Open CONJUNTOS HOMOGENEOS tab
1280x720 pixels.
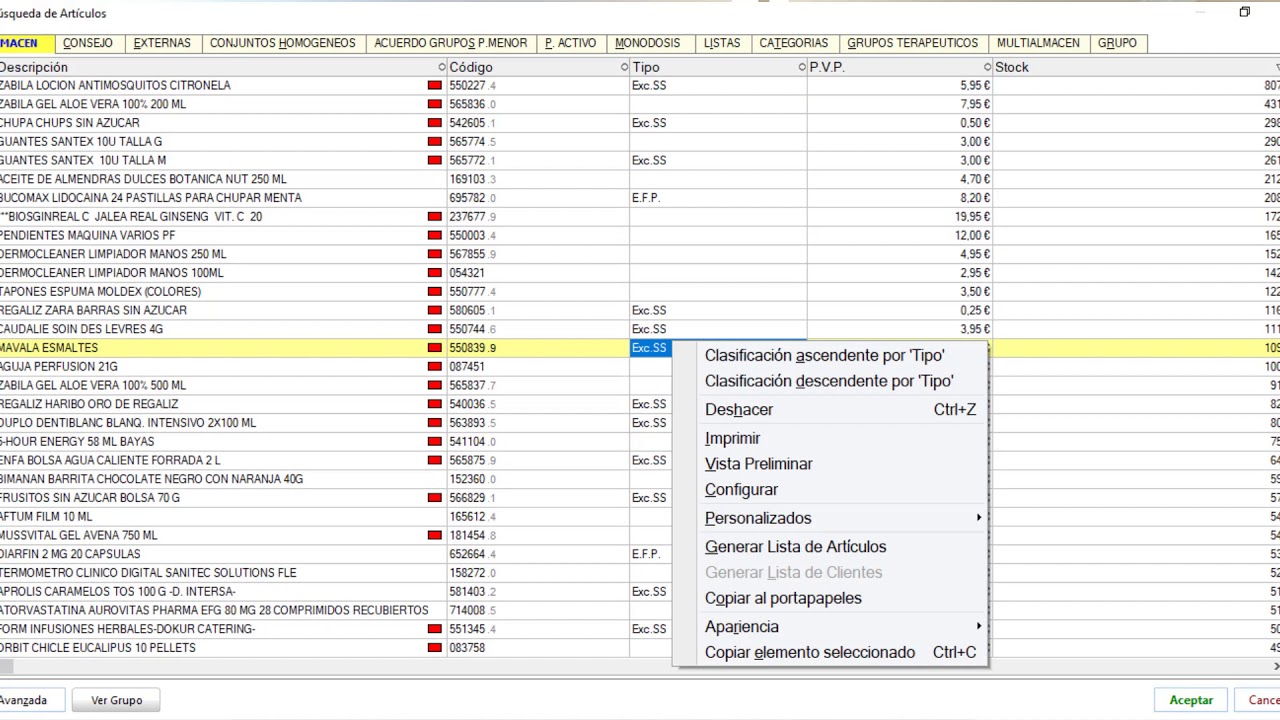283,43
